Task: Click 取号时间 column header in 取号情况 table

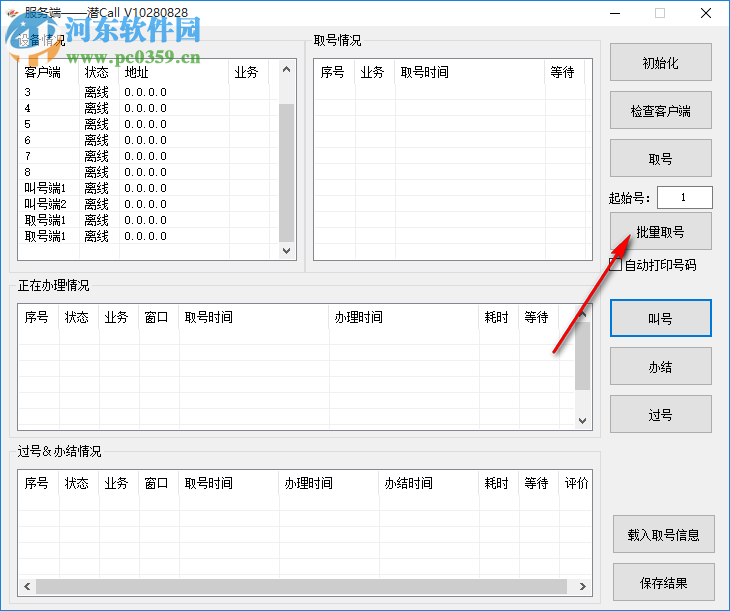Action: pyautogui.click(x=470, y=72)
